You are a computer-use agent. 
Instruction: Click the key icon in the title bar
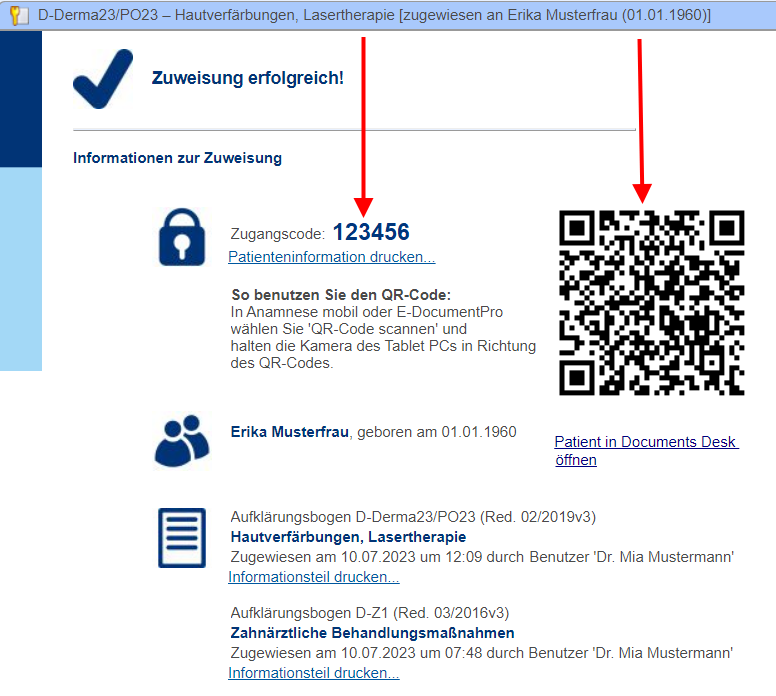[18, 15]
